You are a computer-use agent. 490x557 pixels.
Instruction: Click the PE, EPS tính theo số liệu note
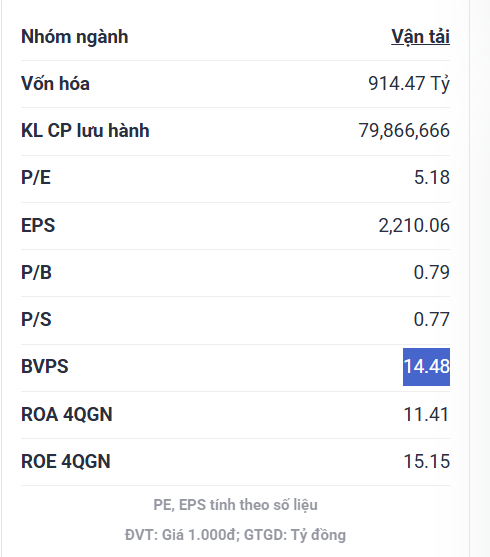point(235,505)
